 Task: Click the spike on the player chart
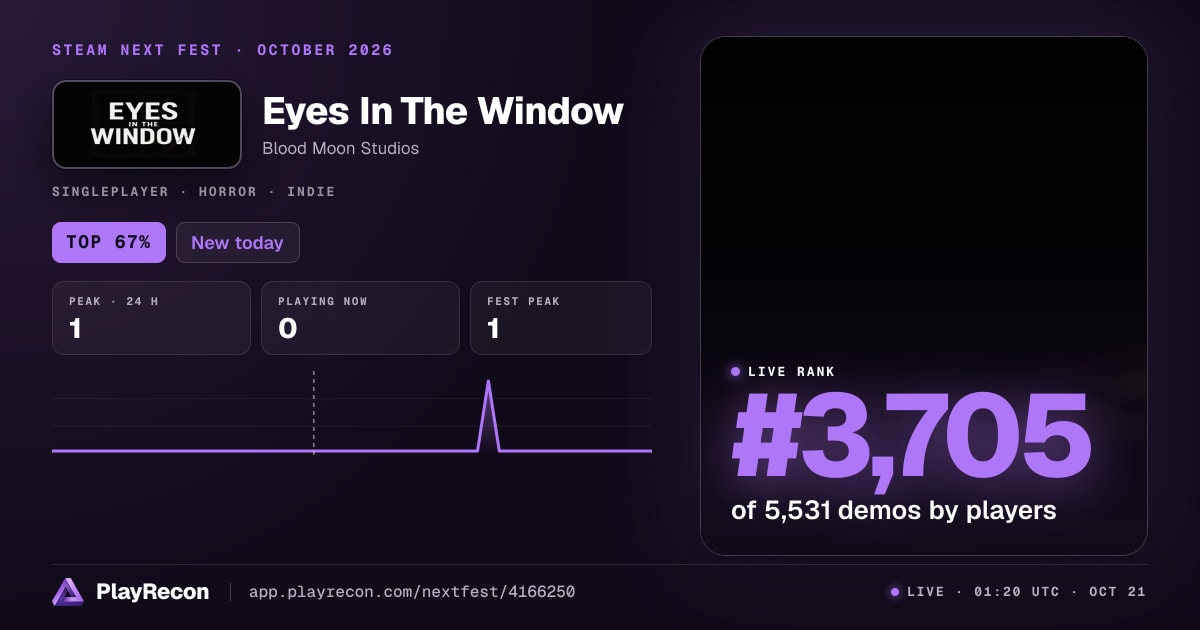[x=488, y=415]
